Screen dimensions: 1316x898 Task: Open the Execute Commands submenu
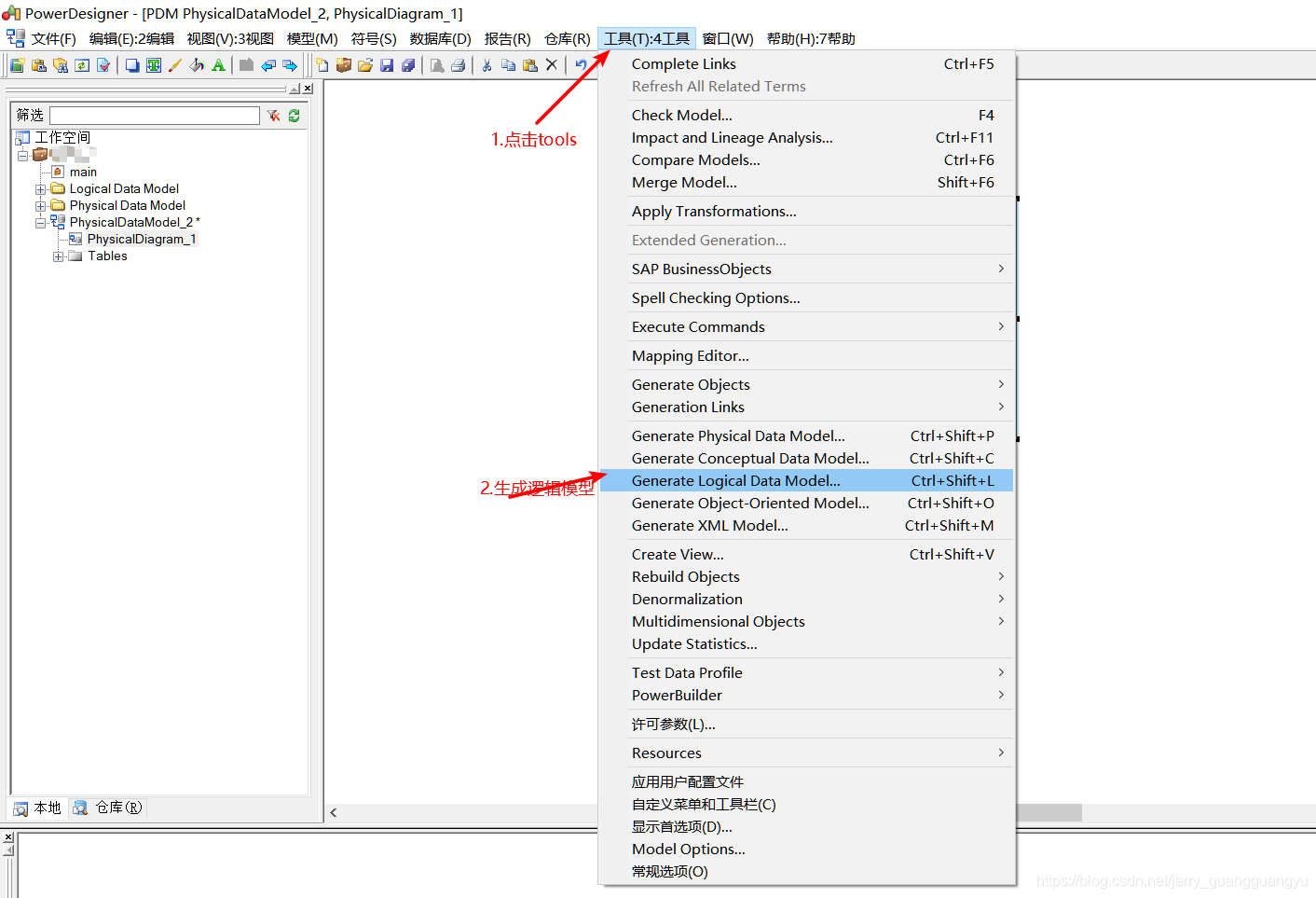click(x=806, y=326)
